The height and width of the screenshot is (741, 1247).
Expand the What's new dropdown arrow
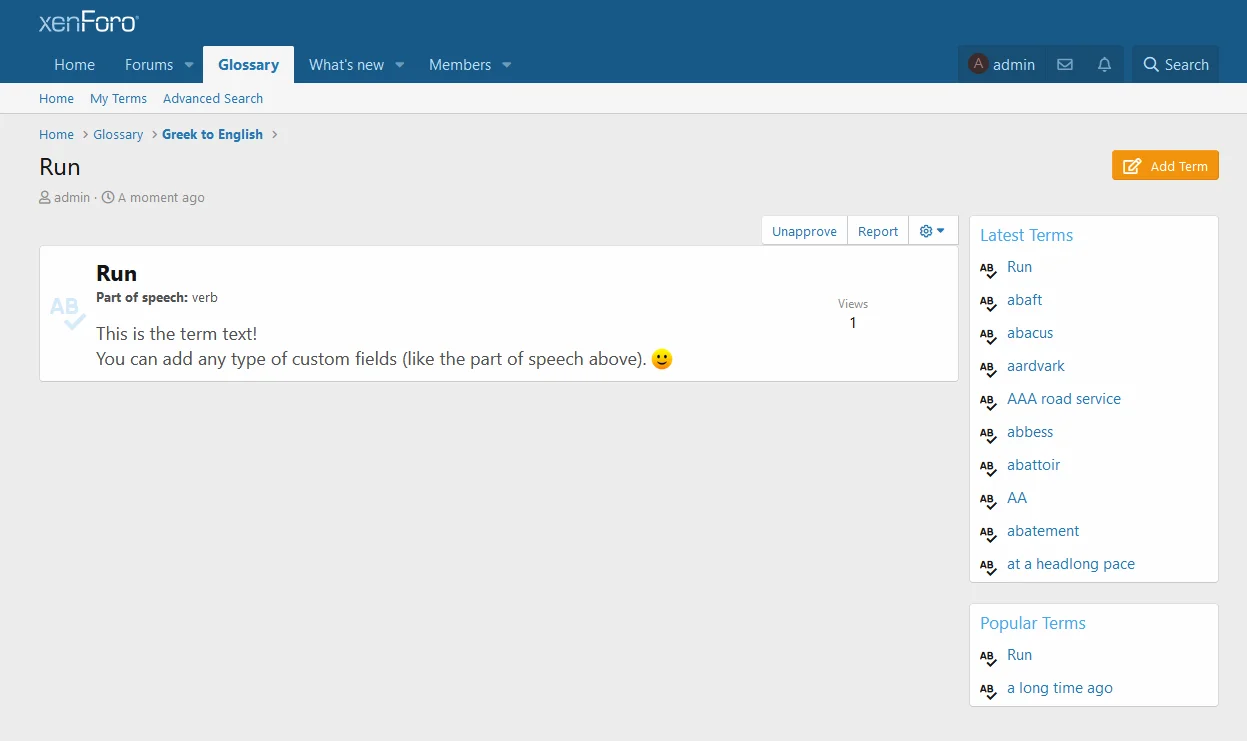coord(400,65)
